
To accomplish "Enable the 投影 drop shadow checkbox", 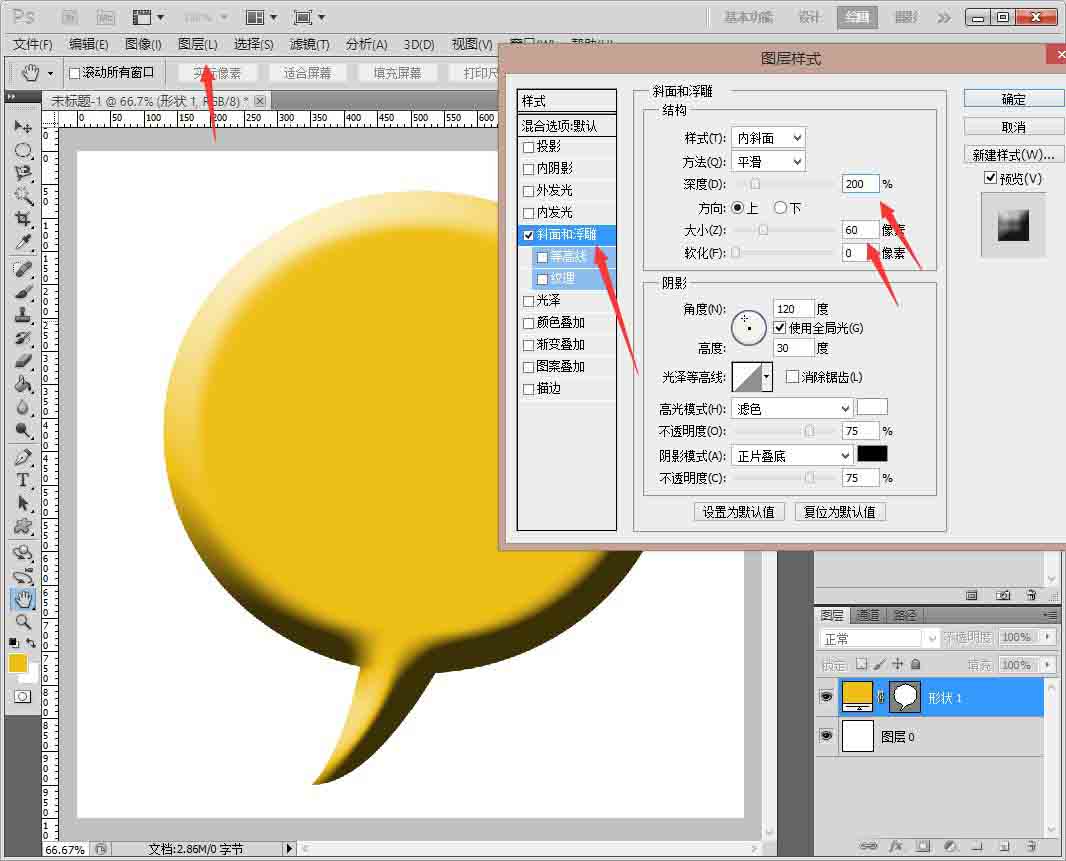I will 528,147.
